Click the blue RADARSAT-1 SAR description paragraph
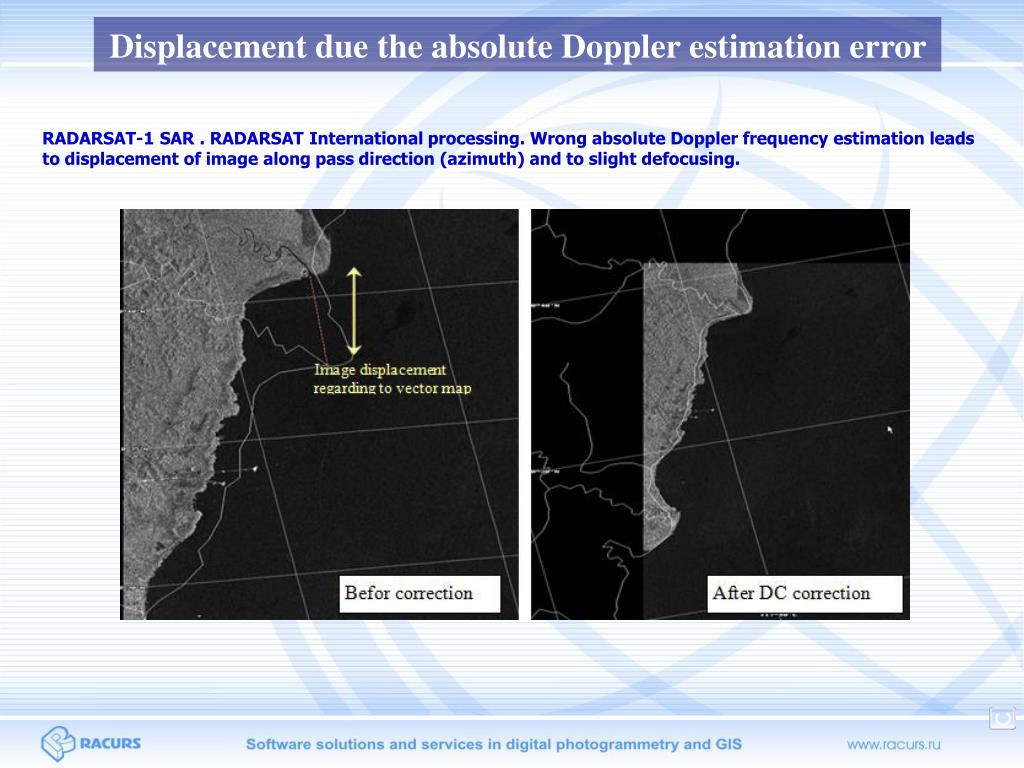 click(x=508, y=148)
